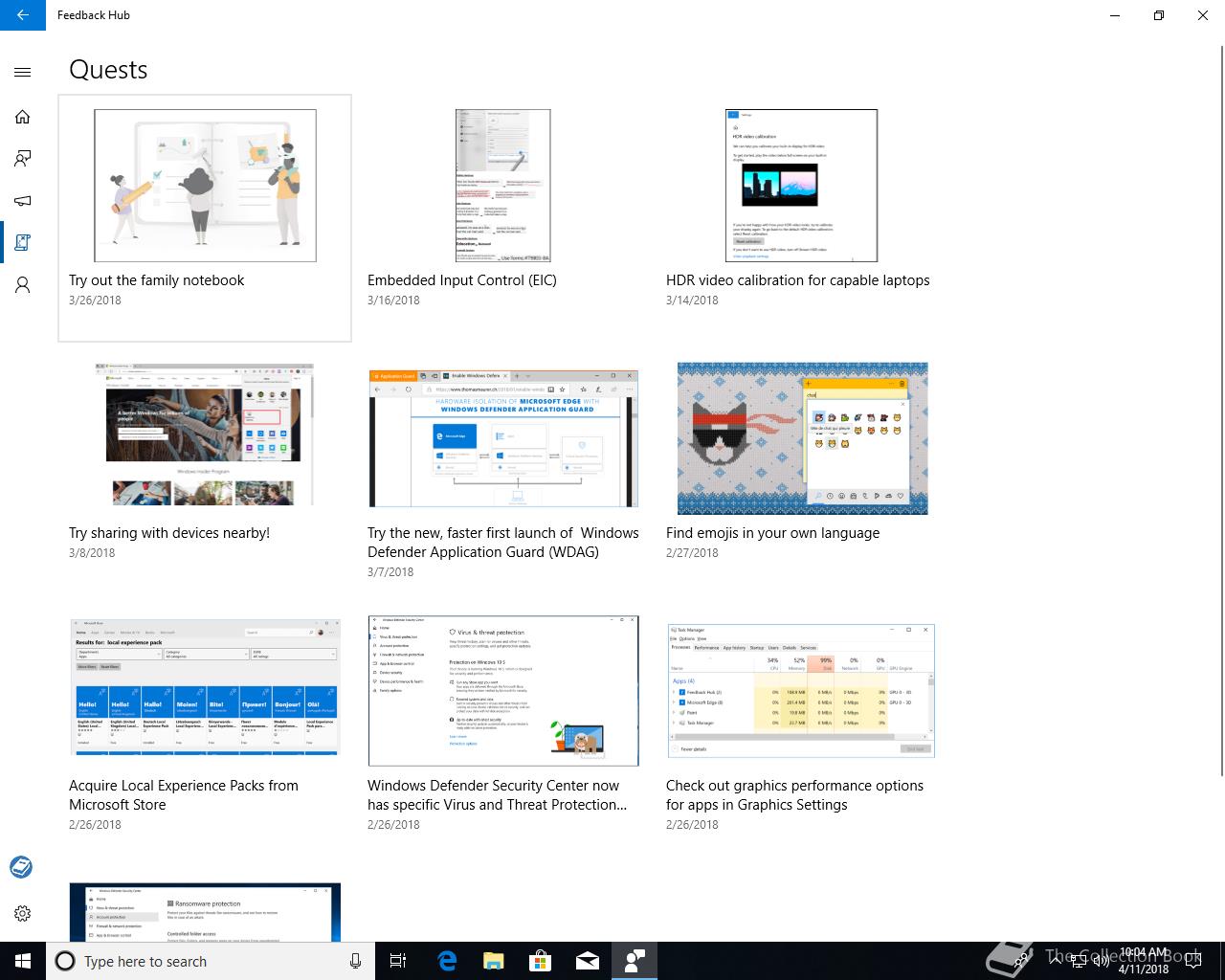Open Task Manager graphics quest thumbnail
The width and height of the screenshot is (1225, 980).
pyautogui.click(x=801, y=691)
